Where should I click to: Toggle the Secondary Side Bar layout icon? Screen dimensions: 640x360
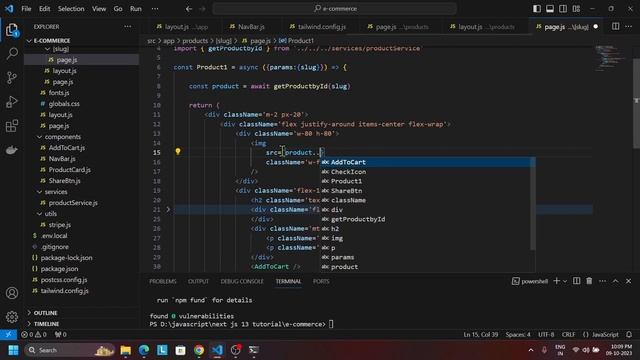pyautogui.click(x=563, y=9)
